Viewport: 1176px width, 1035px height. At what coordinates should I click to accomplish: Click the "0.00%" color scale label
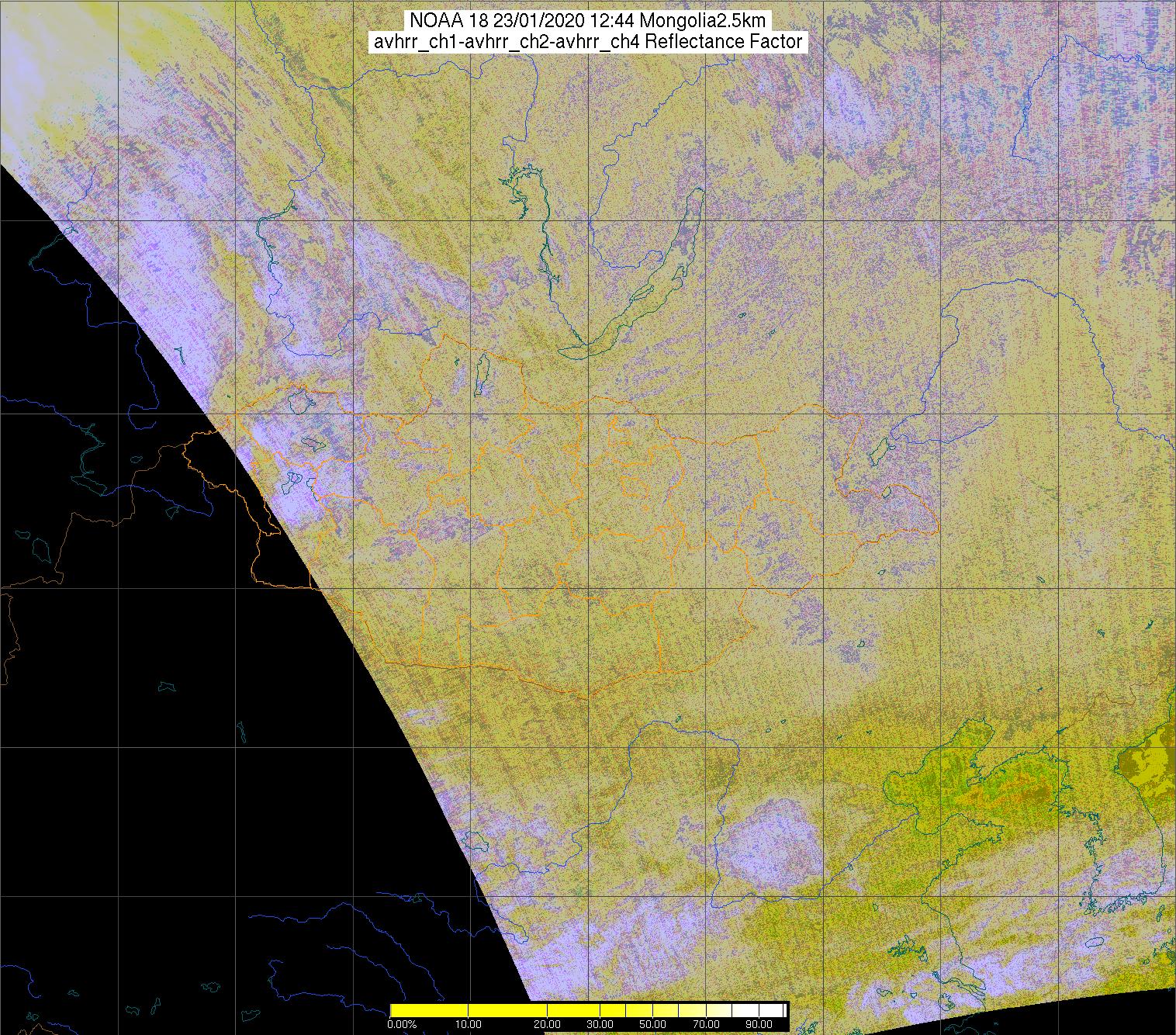point(402,1026)
